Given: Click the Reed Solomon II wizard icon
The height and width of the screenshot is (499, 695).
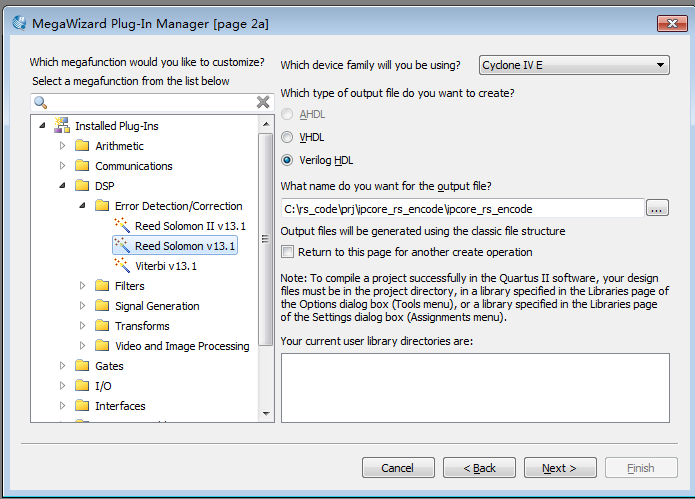Looking at the screenshot, I should 122,225.
